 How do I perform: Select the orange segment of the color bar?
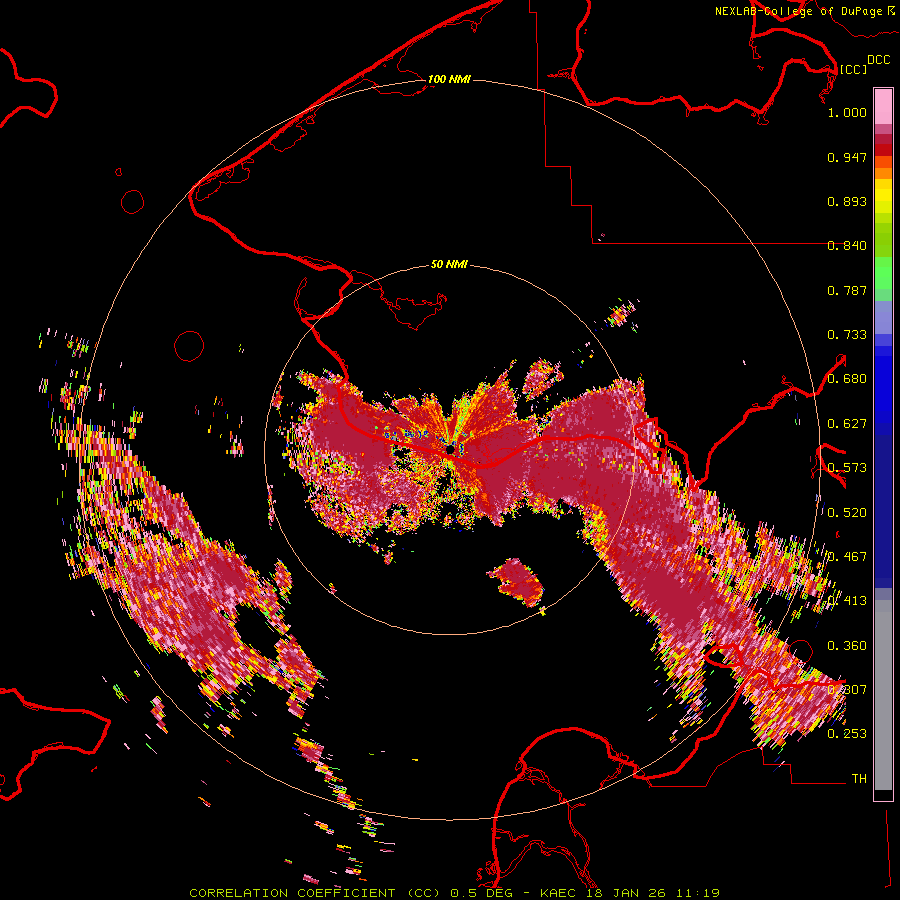tap(883, 173)
